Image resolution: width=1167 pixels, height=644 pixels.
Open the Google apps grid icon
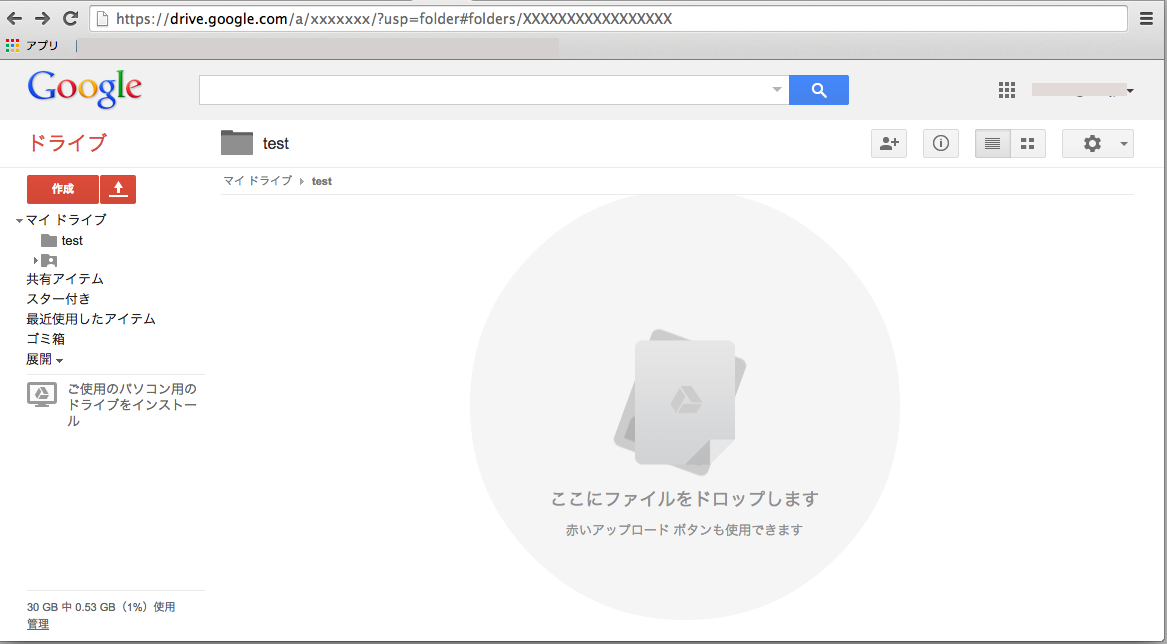(x=1006, y=90)
